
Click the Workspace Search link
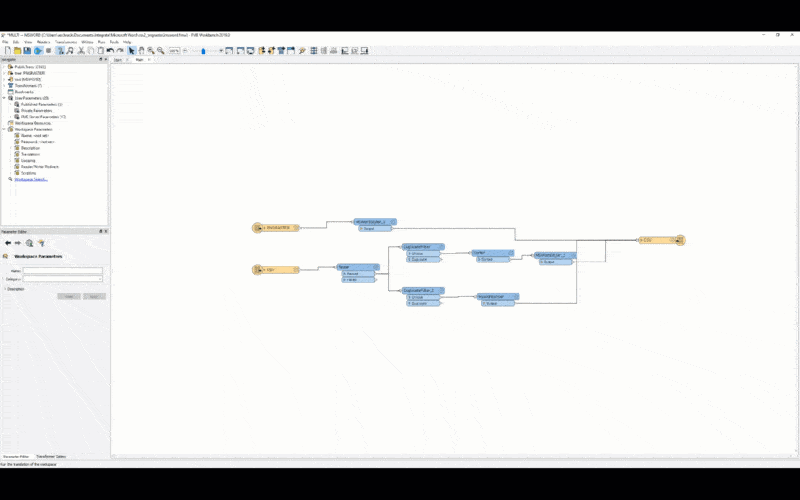30,180
